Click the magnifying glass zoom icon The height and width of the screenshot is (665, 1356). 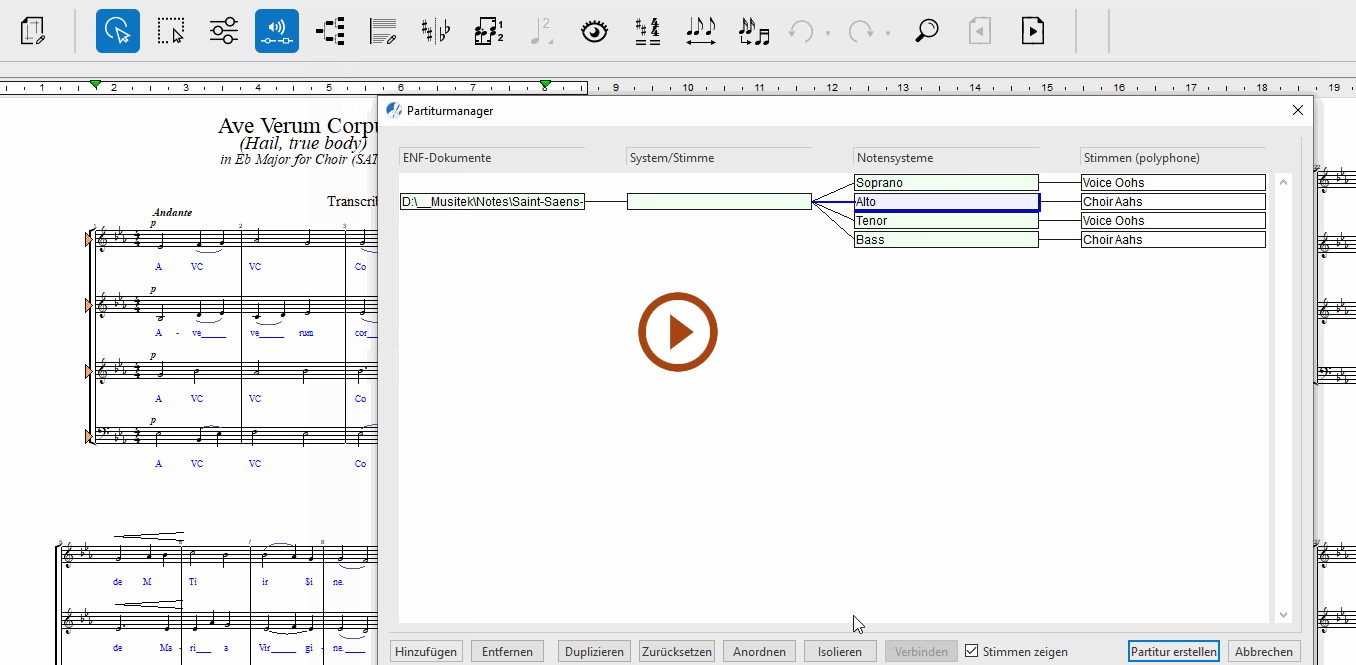pos(927,31)
